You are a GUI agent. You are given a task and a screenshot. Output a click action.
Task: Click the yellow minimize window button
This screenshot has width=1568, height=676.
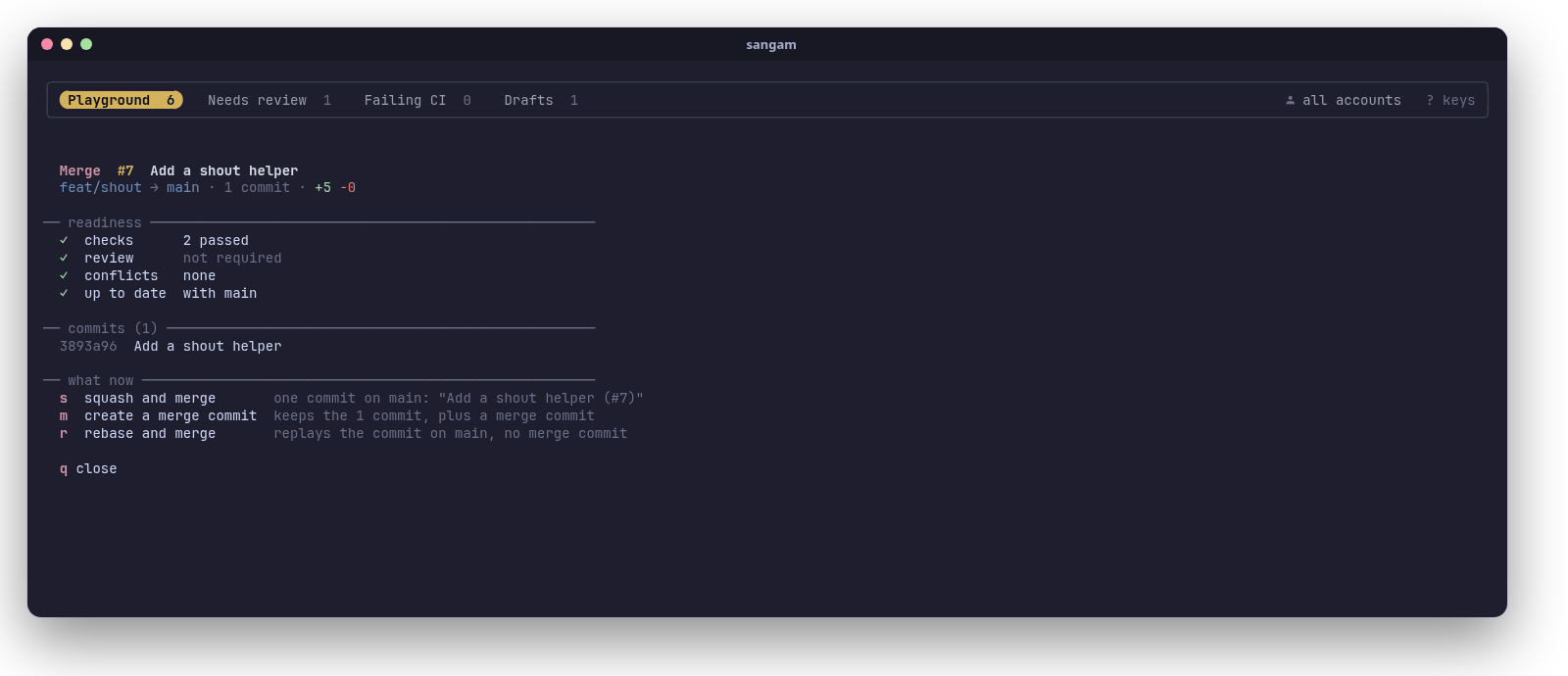tap(67, 44)
